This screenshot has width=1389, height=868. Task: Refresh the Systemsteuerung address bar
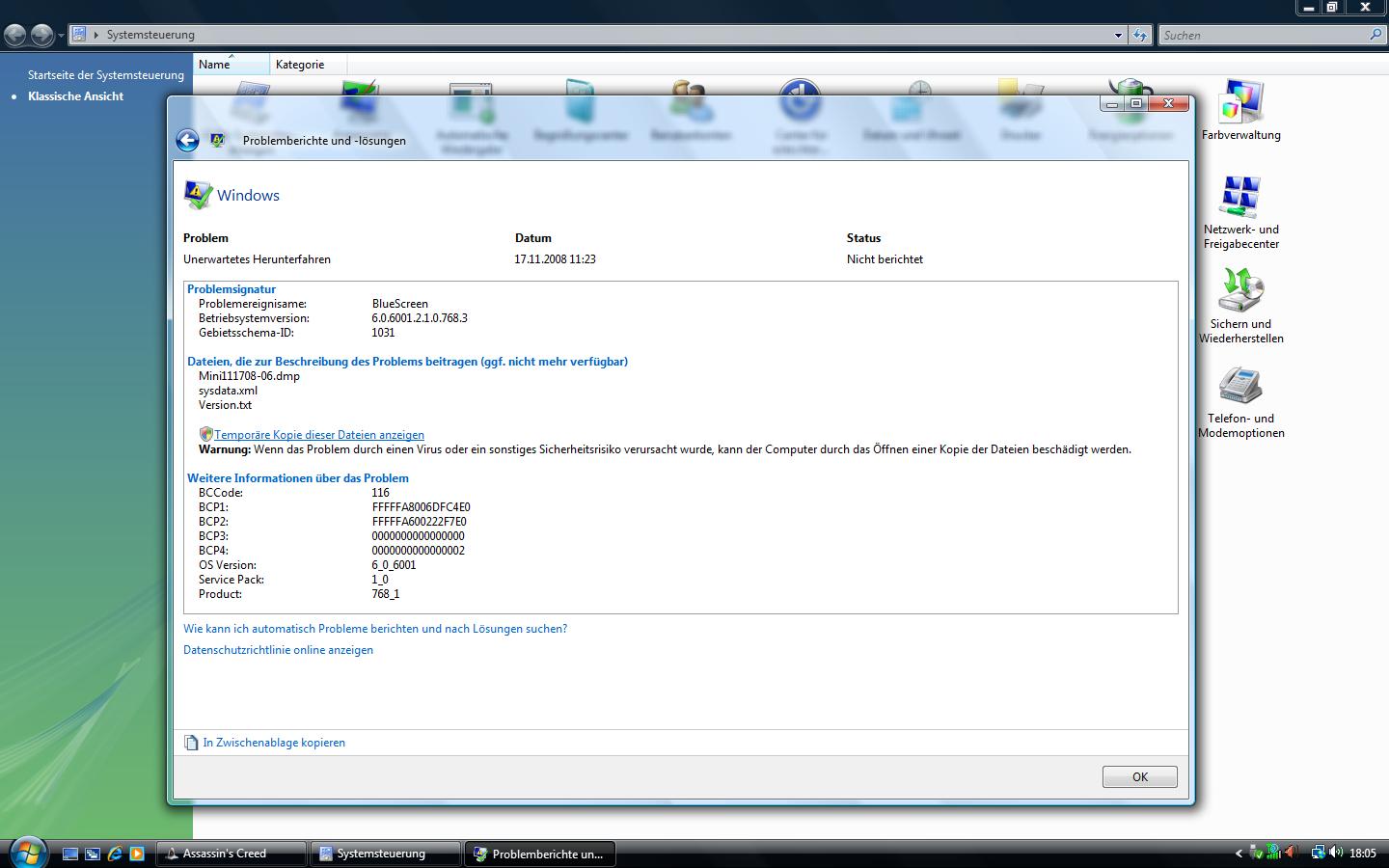1140,35
